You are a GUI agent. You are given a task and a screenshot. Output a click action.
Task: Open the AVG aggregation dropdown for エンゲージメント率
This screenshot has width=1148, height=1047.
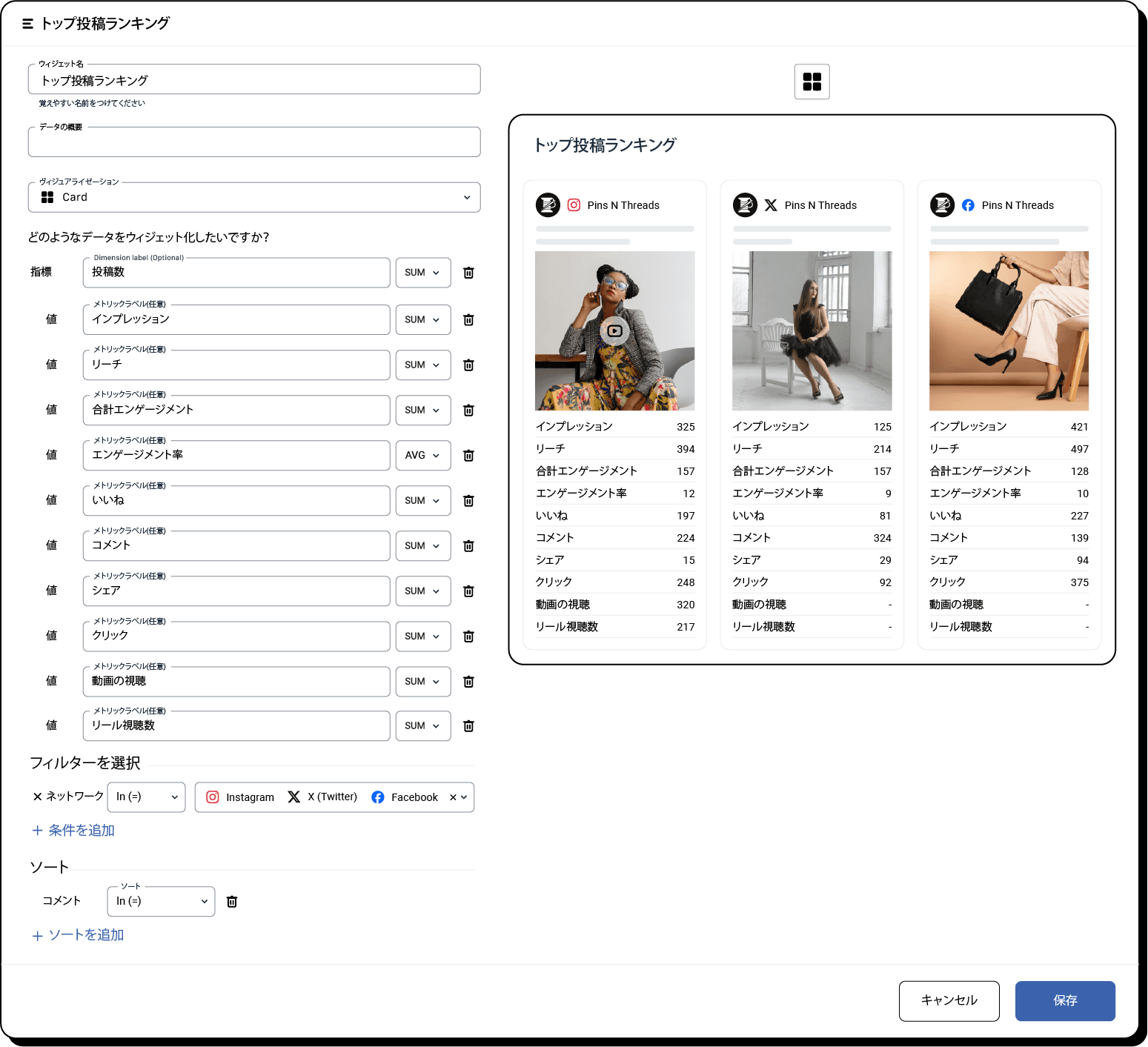tap(422, 456)
